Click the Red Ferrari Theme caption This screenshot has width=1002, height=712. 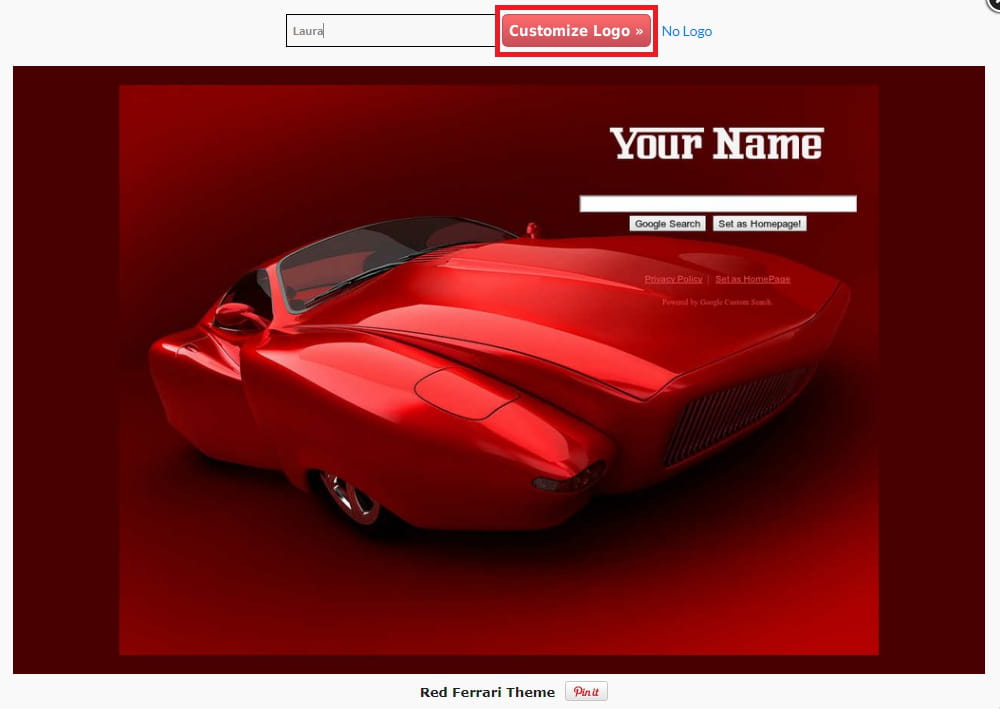tap(487, 692)
